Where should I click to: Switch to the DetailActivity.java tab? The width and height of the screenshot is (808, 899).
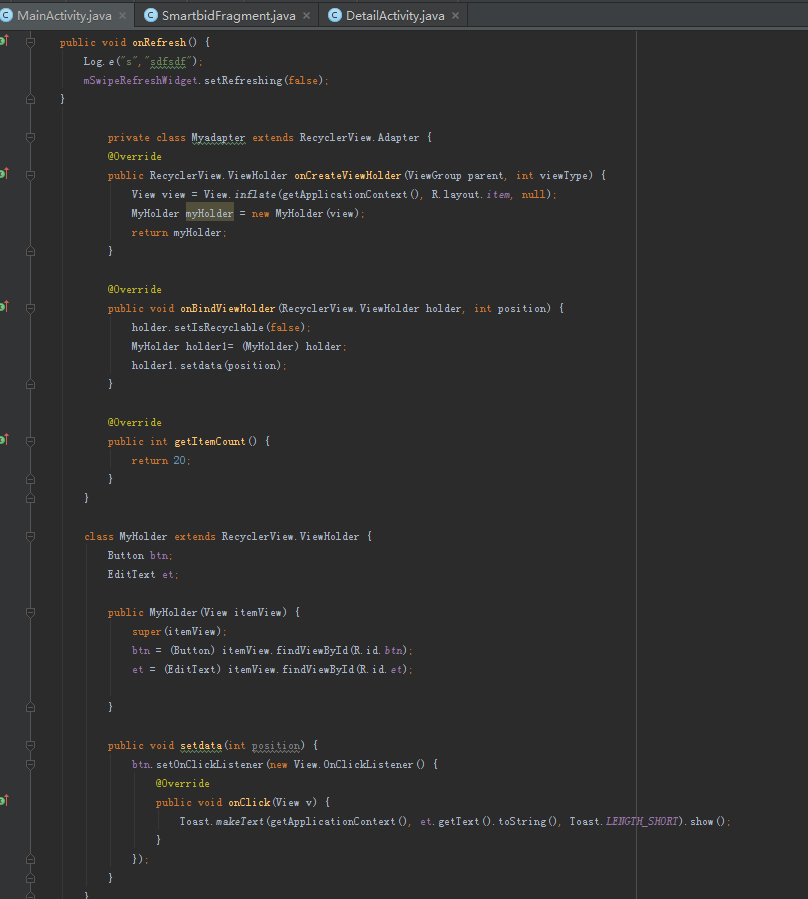[x=395, y=15]
